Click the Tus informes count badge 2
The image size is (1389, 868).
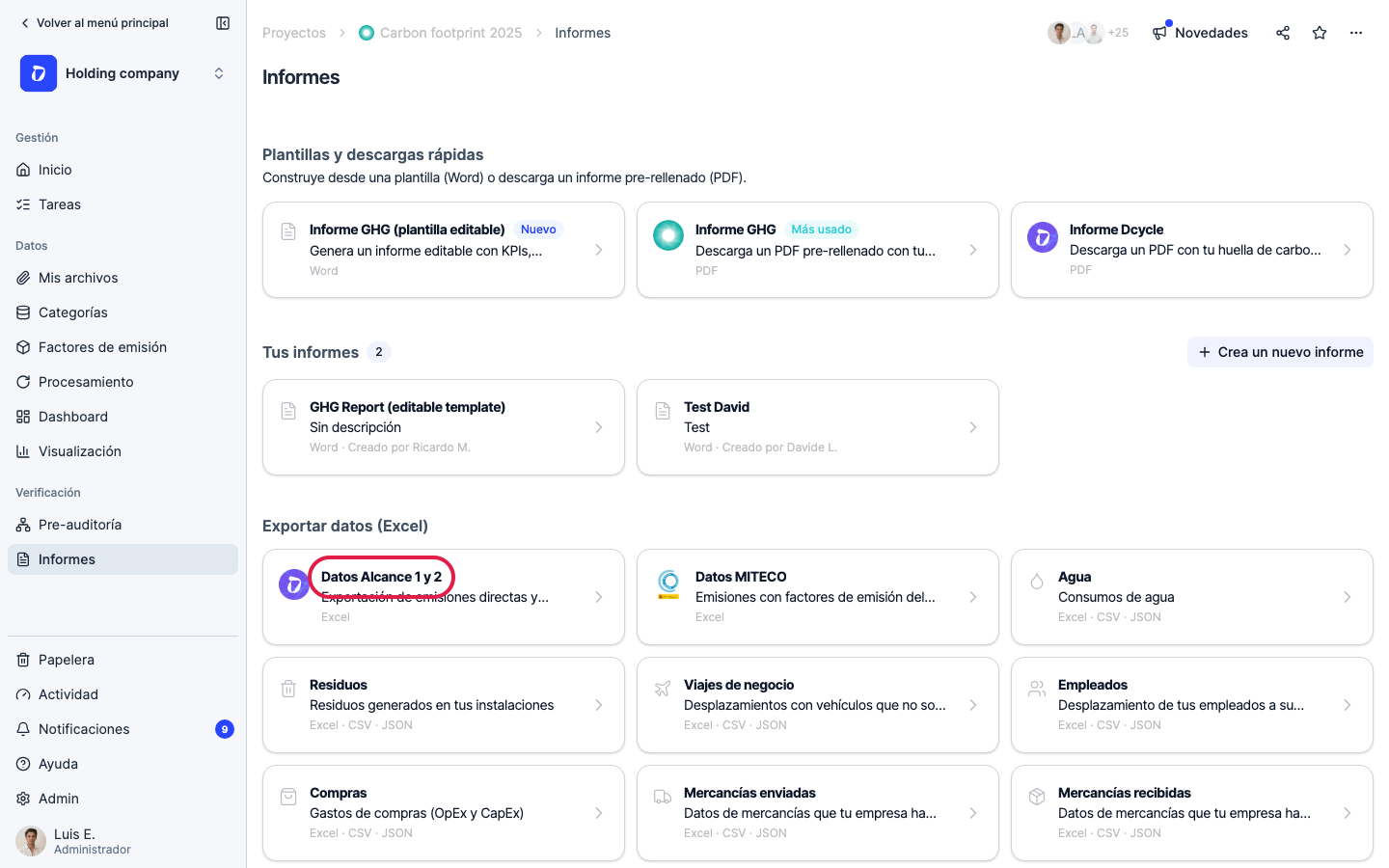click(379, 352)
